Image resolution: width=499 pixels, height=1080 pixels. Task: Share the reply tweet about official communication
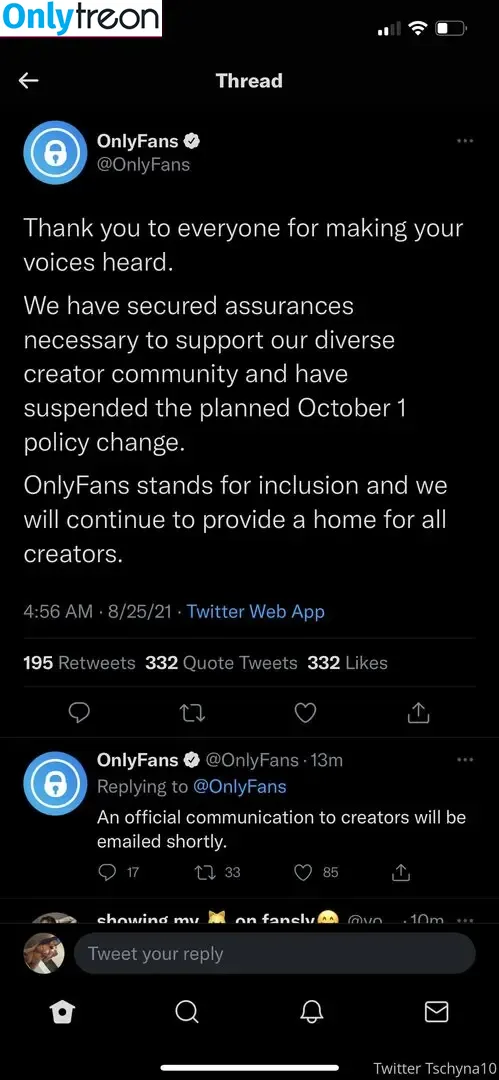(401, 872)
